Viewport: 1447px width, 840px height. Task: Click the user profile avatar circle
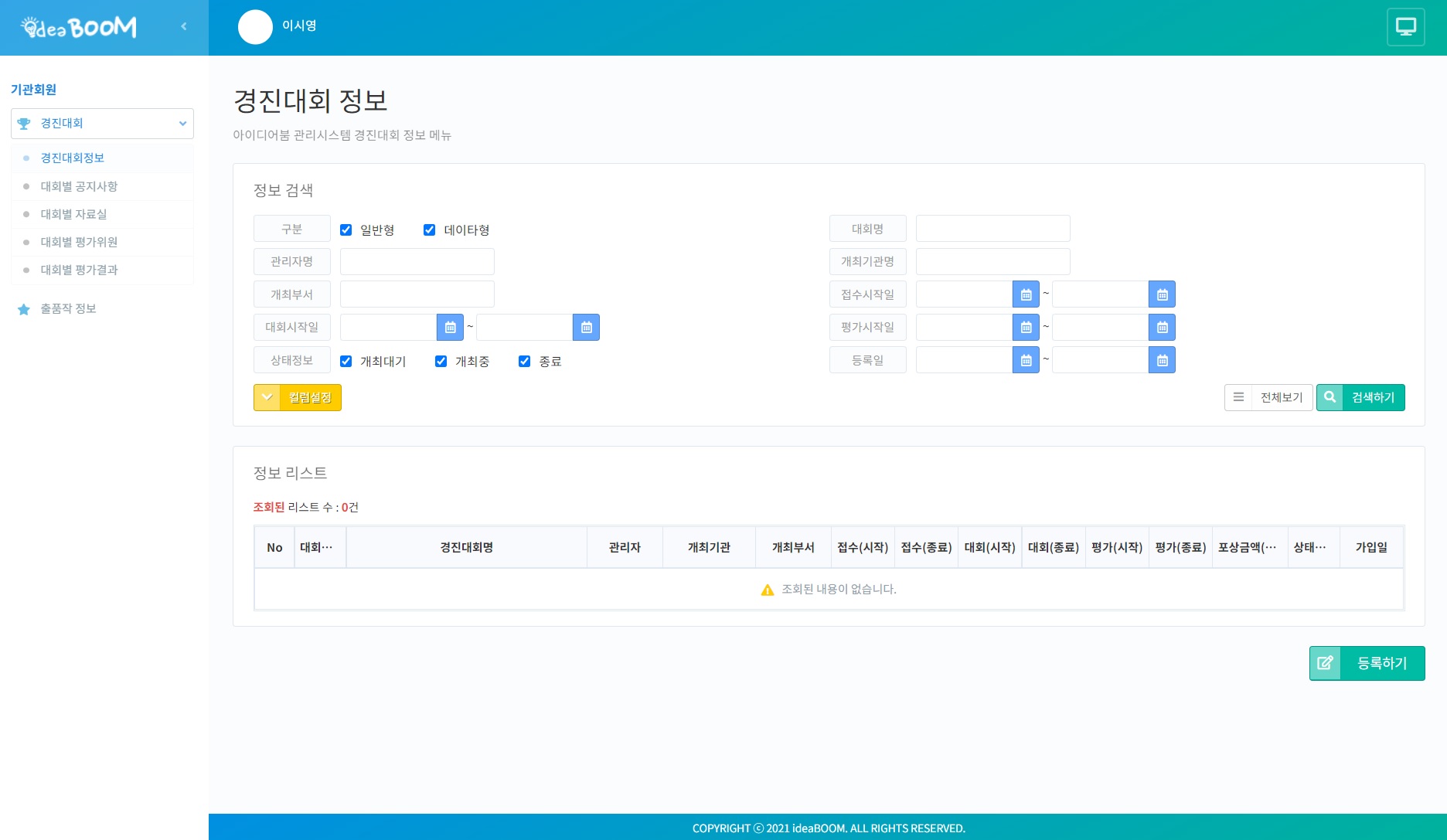[x=255, y=27]
